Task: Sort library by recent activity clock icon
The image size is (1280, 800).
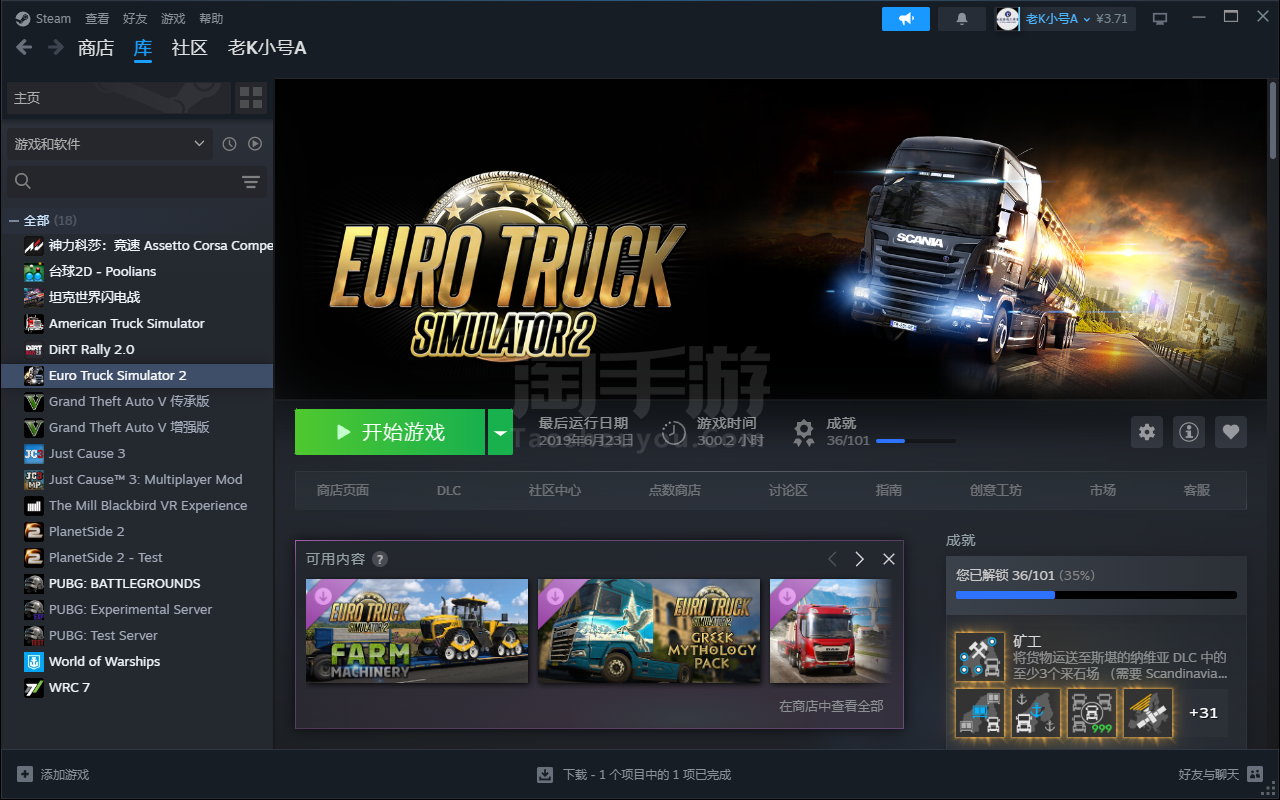Action: point(229,144)
